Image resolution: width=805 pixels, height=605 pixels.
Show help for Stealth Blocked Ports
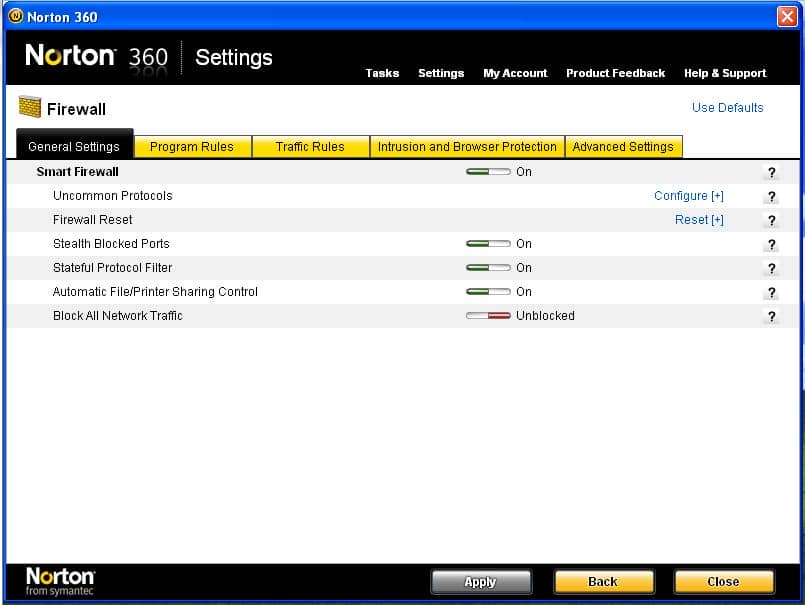771,244
